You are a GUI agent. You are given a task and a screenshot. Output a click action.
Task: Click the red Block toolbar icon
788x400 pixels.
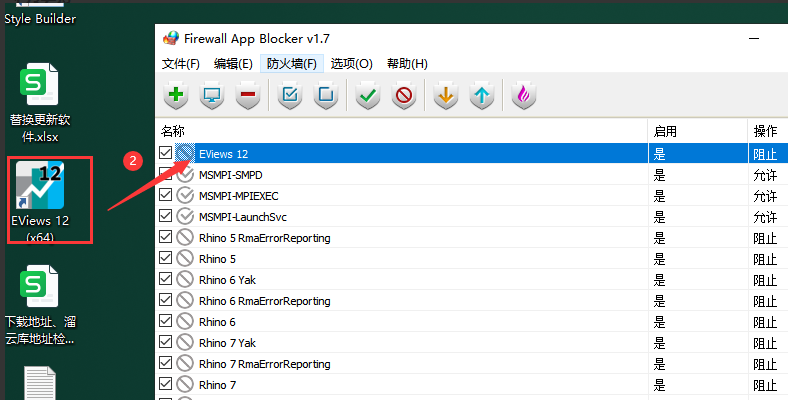click(404, 95)
